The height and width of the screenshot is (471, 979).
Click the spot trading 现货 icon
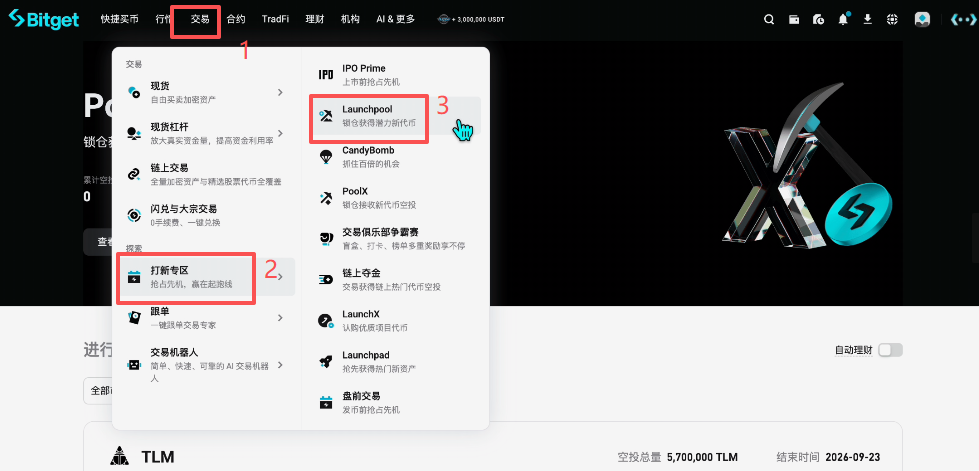(134, 92)
